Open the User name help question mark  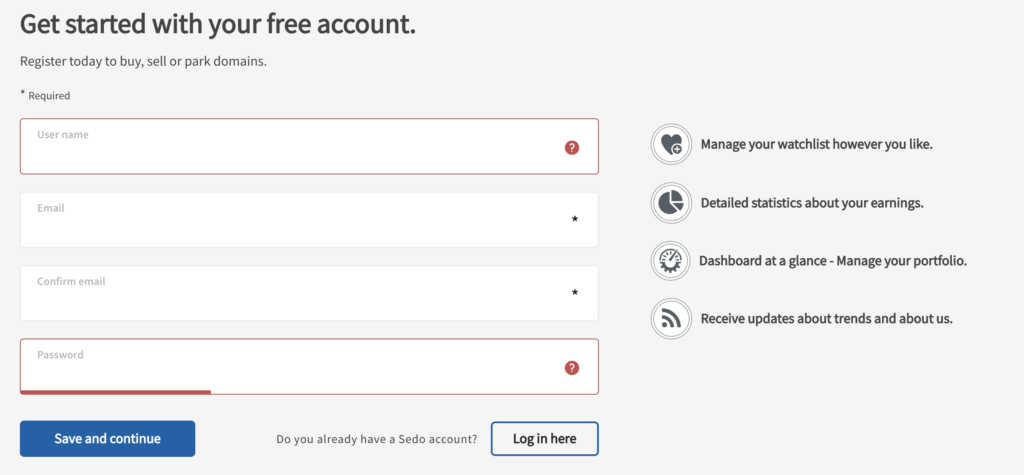pos(572,148)
